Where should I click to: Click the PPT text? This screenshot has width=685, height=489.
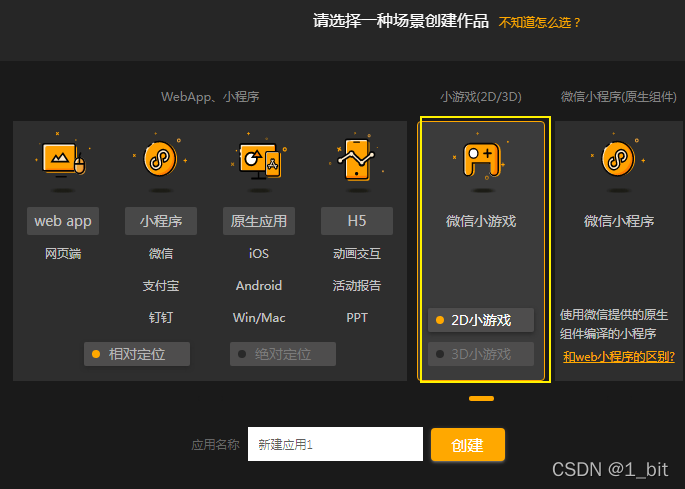click(x=356, y=318)
